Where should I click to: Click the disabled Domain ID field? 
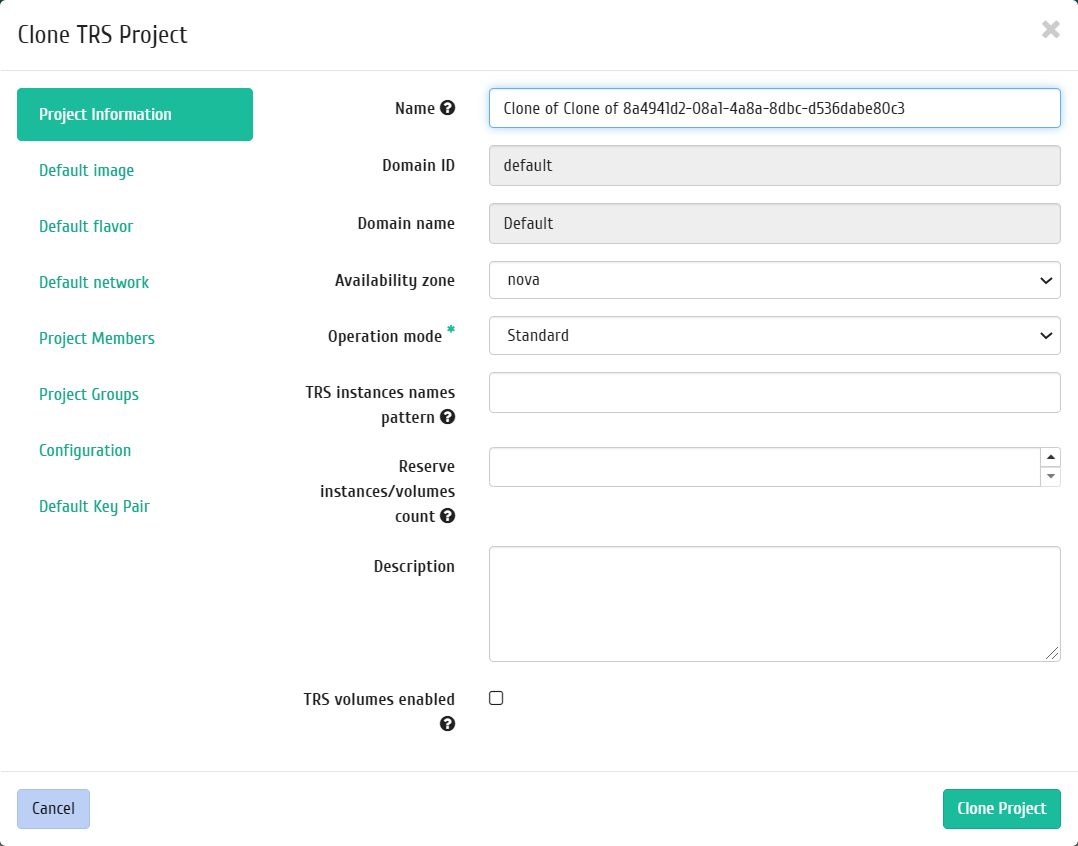[x=775, y=166]
